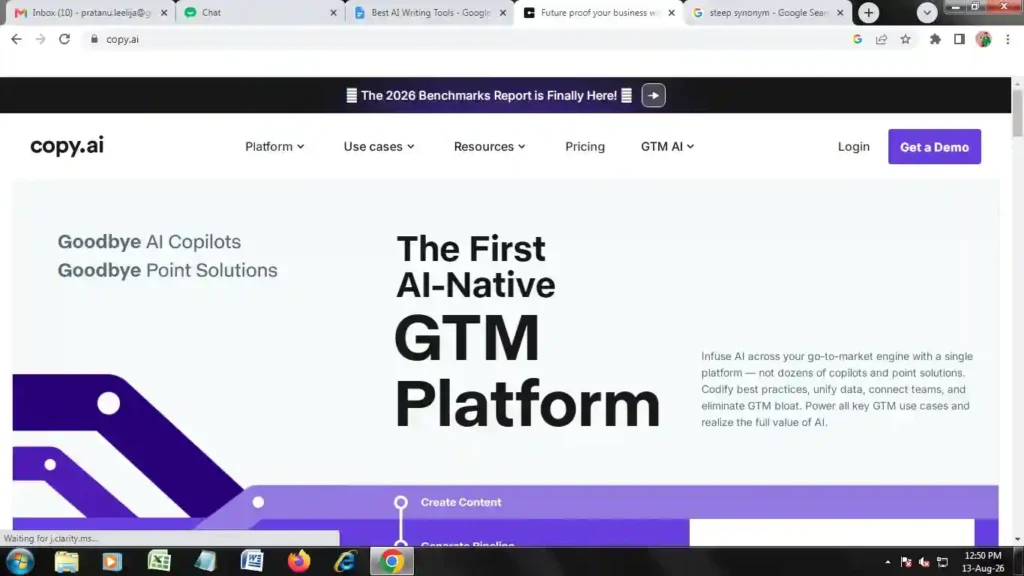This screenshot has width=1024, height=576.
Task: Open the Chrome profile avatar
Action: click(x=984, y=39)
